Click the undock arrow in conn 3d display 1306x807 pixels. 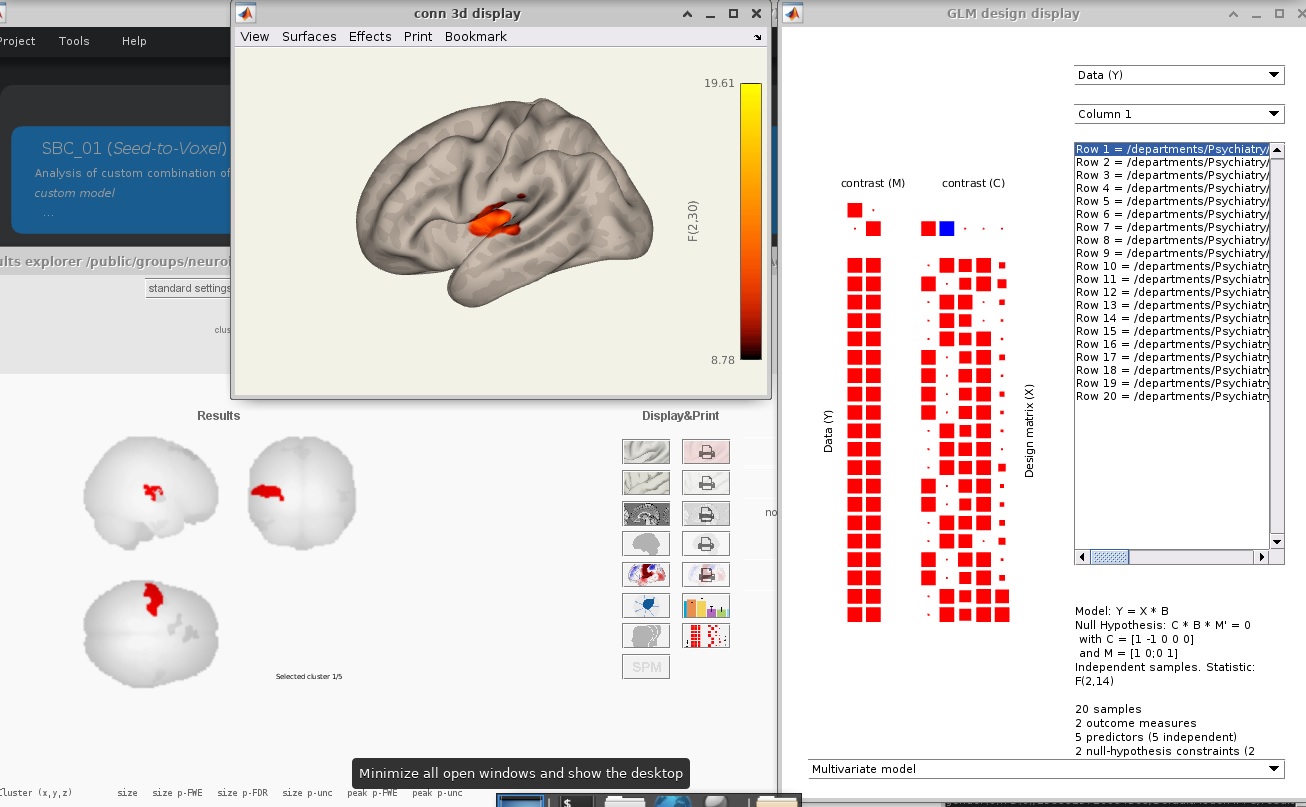[758, 37]
